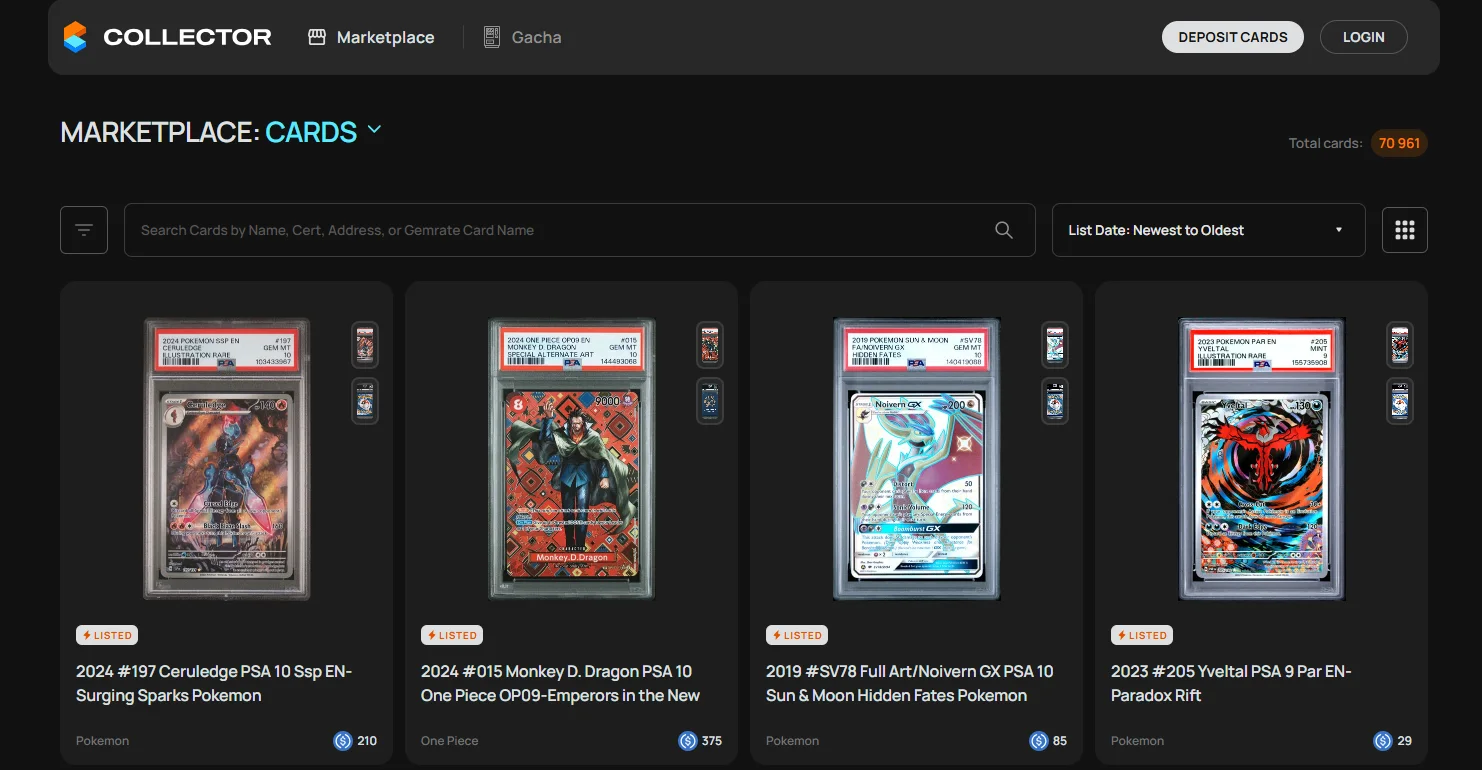Click the Listed badge on Yveltal card
1482x770 pixels.
[1142, 635]
